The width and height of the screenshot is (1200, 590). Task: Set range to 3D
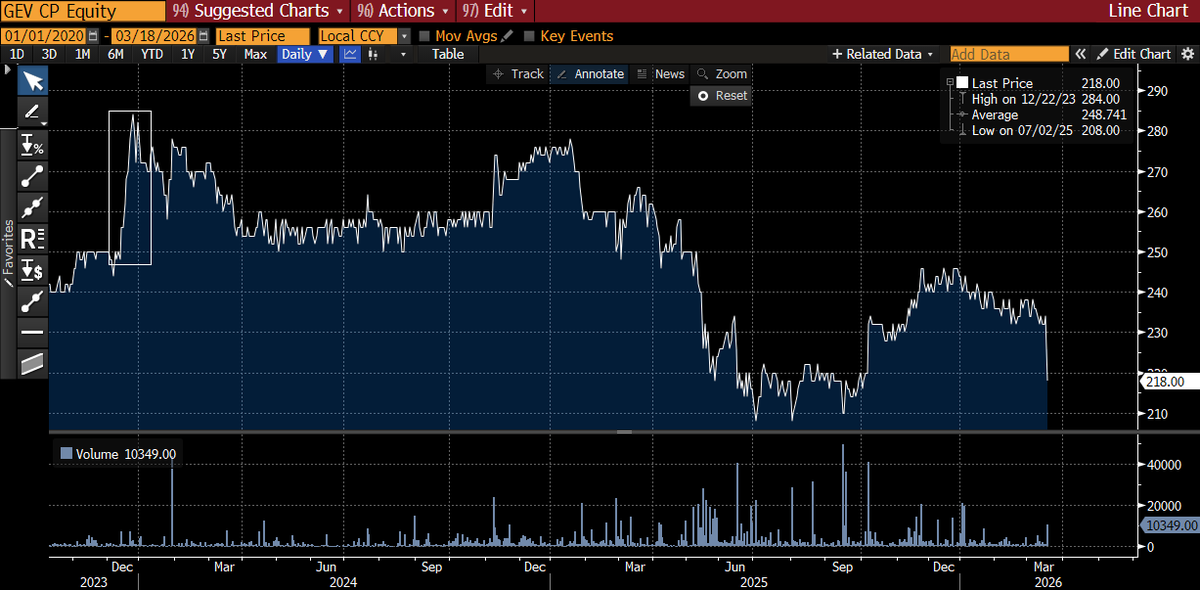[x=49, y=54]
